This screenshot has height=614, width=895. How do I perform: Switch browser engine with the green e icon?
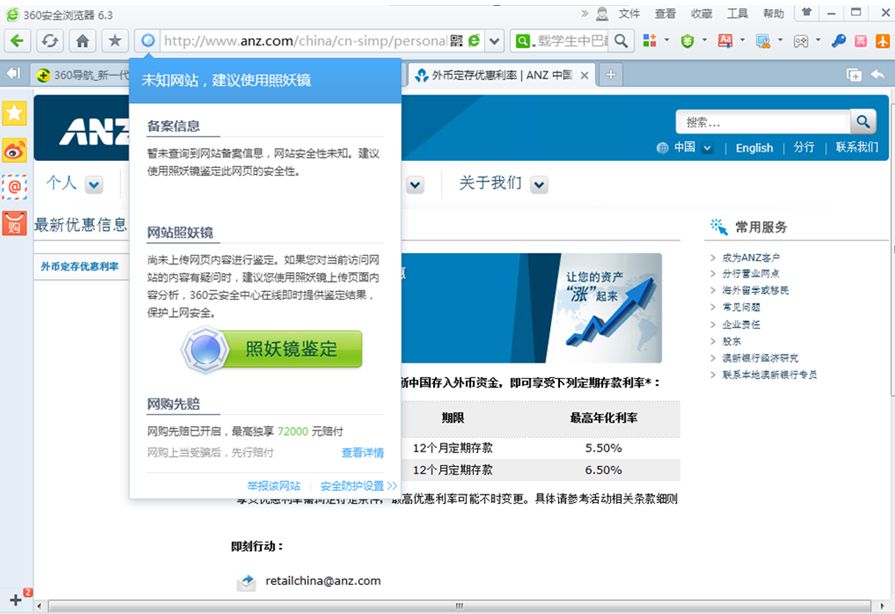pos(474,41)
